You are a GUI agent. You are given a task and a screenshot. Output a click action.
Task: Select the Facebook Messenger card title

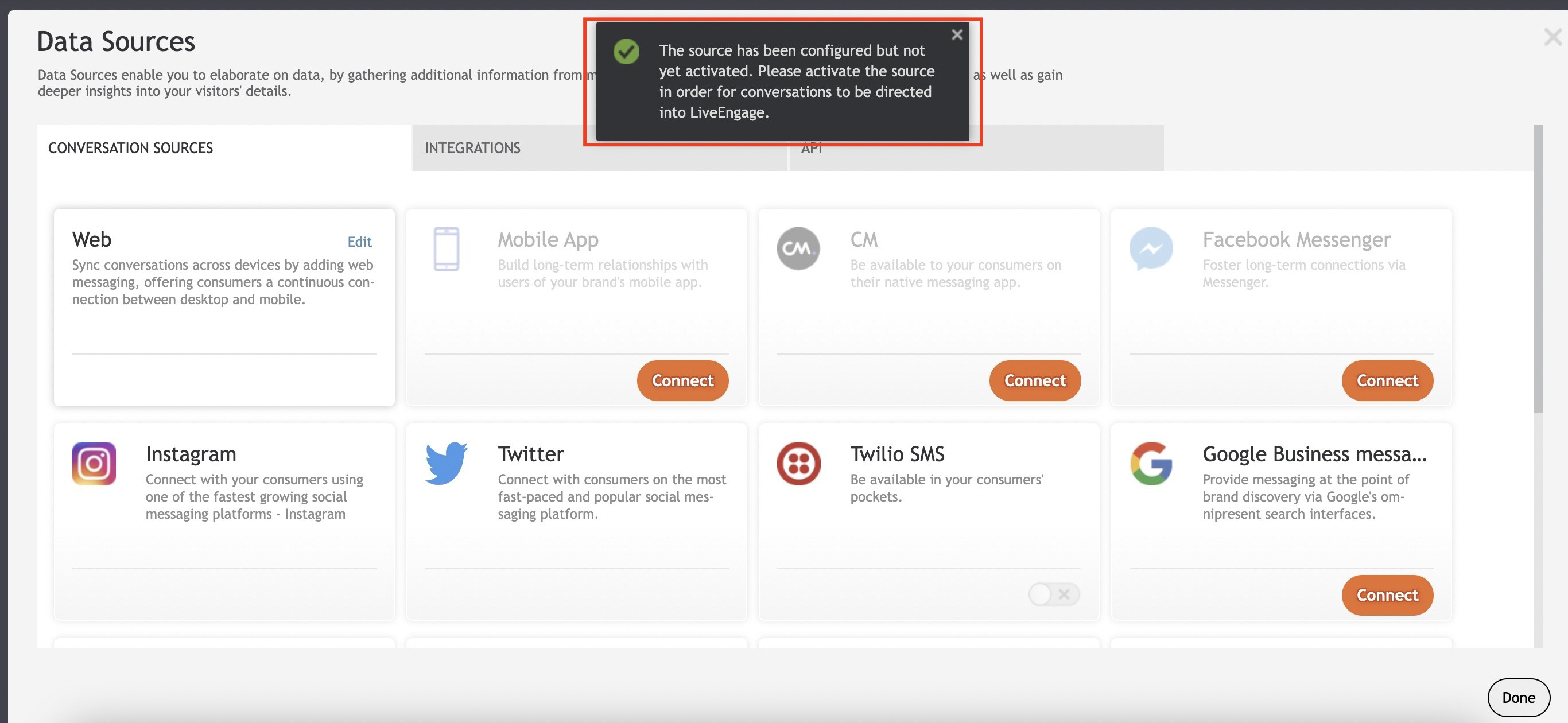coord(1297,240)
